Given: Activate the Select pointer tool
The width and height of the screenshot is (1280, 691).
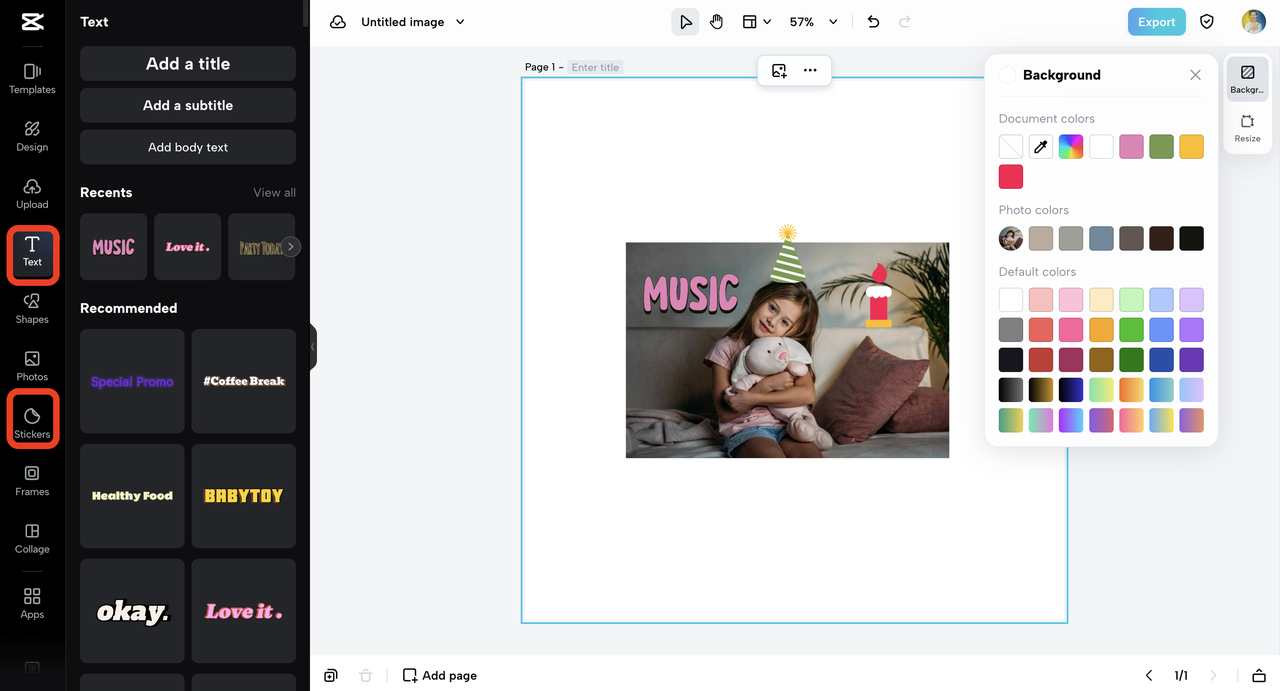Looking at the screenshot, I should coord(685,22).
